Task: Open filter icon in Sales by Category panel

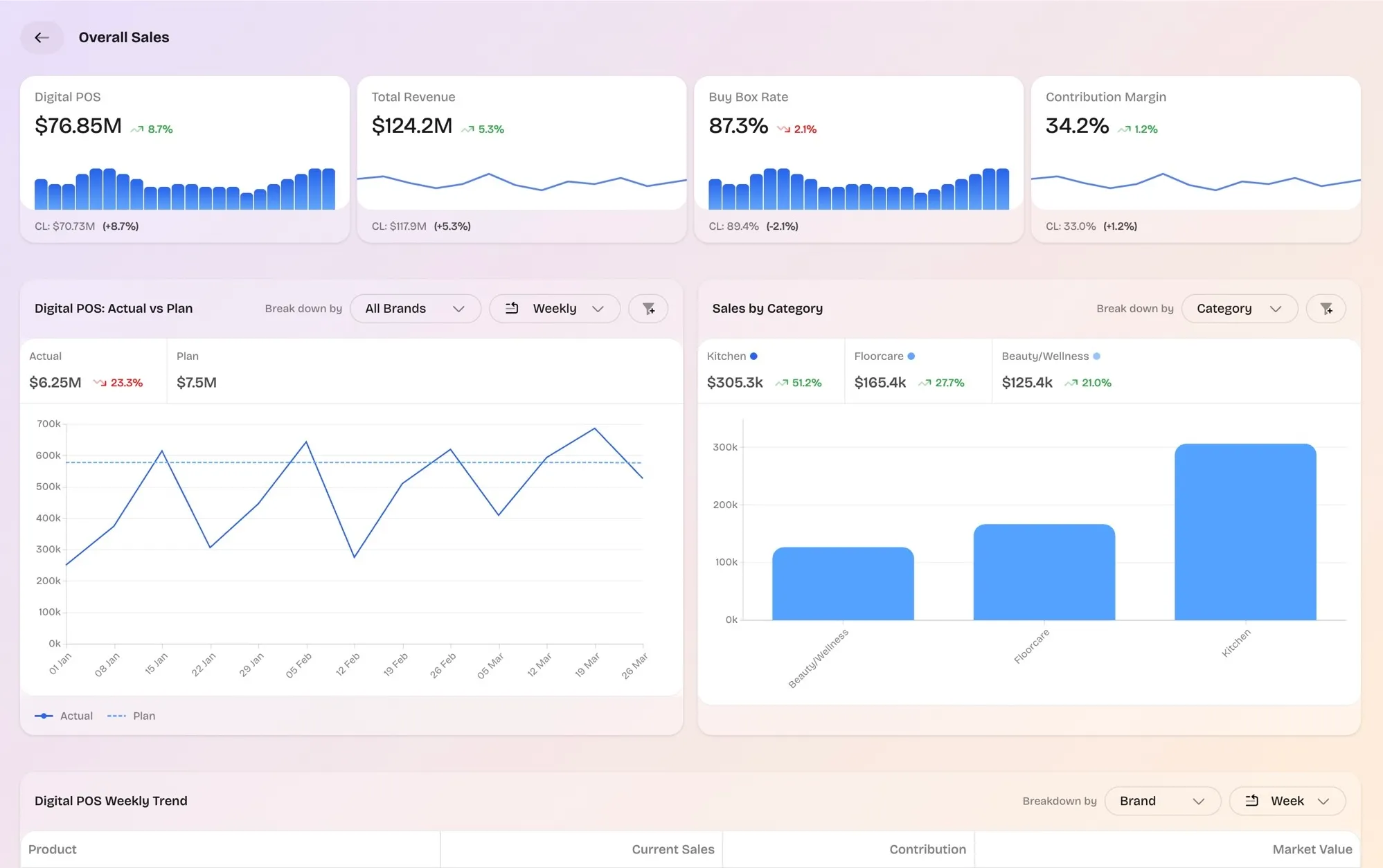Action: tap(1326, 309)
